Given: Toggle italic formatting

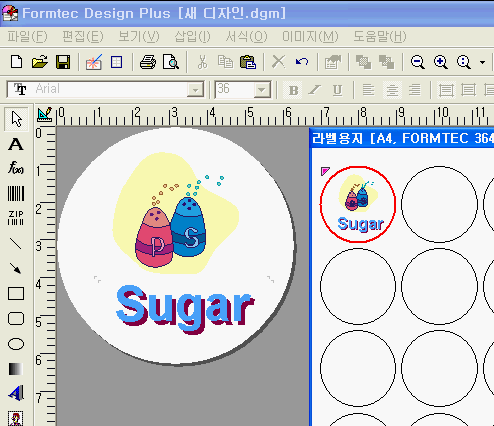Looking at the screenshot, I should pos(315,90).
